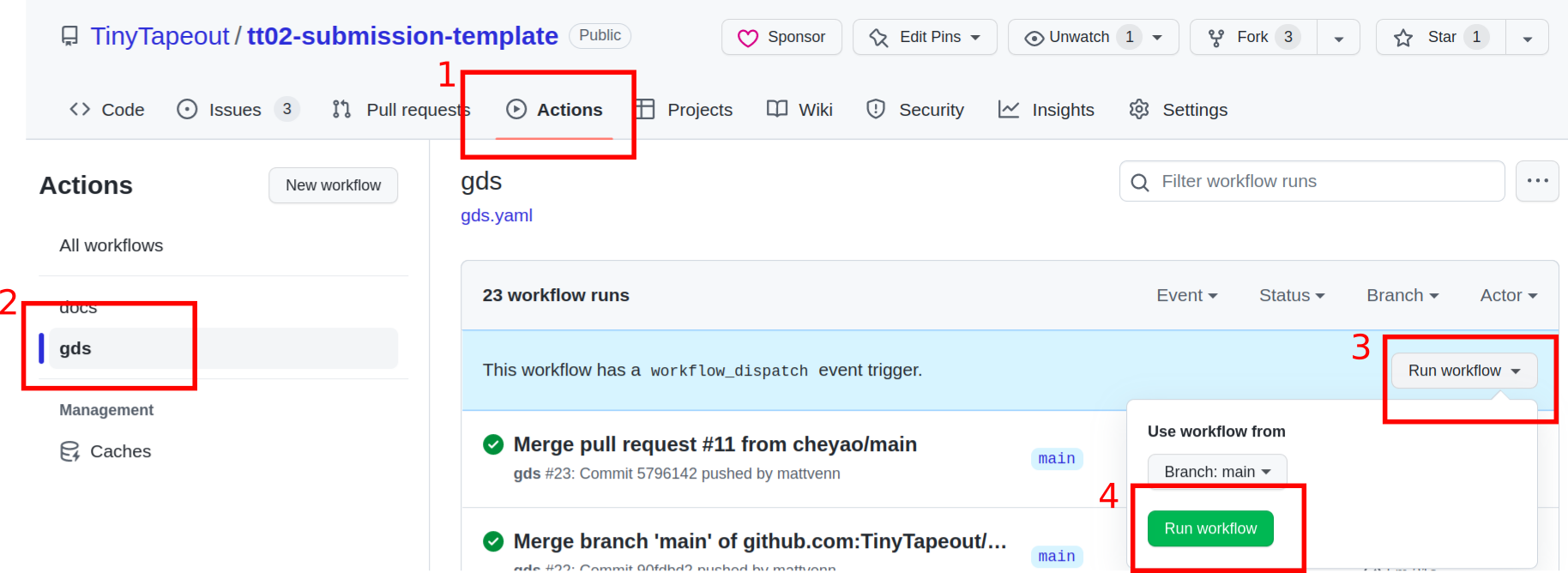The image size is (1568, 573).
Task: Click the Edit Pins pin icon
Action: pyautogui.click(x=878, y=38)
